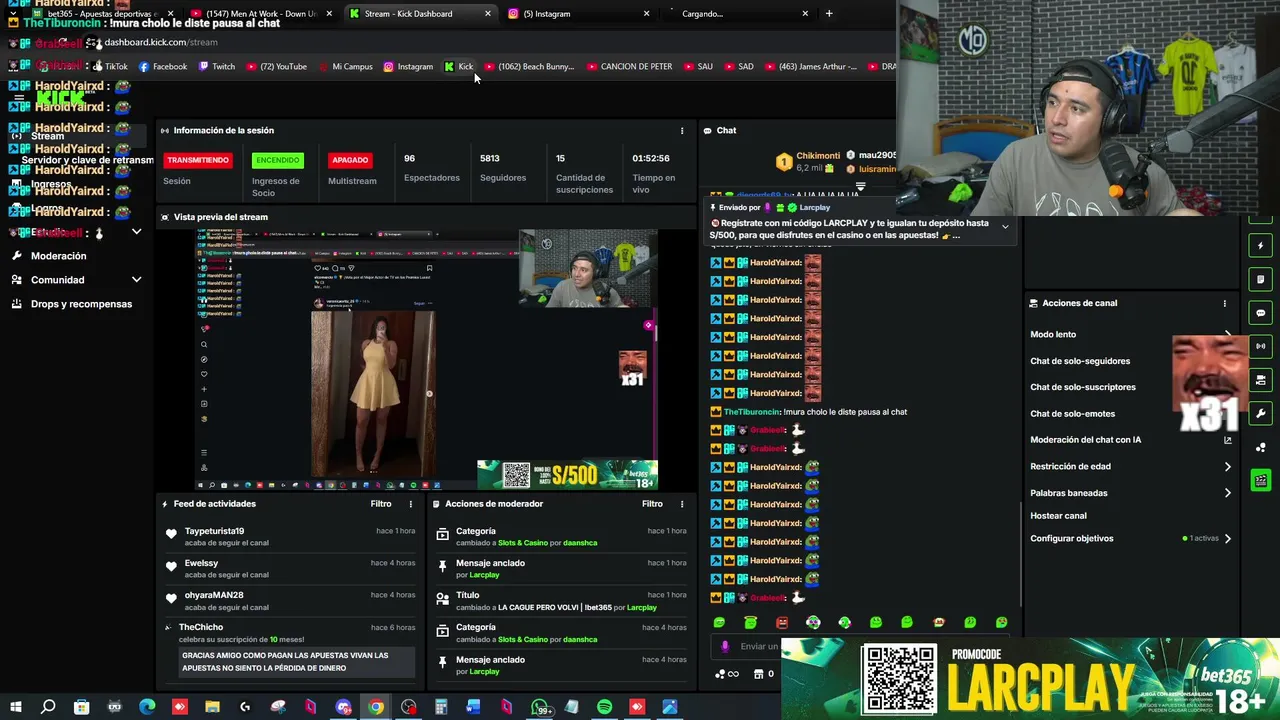Click the TRANSMITIENDO session status badge

(x=198, y=160)
